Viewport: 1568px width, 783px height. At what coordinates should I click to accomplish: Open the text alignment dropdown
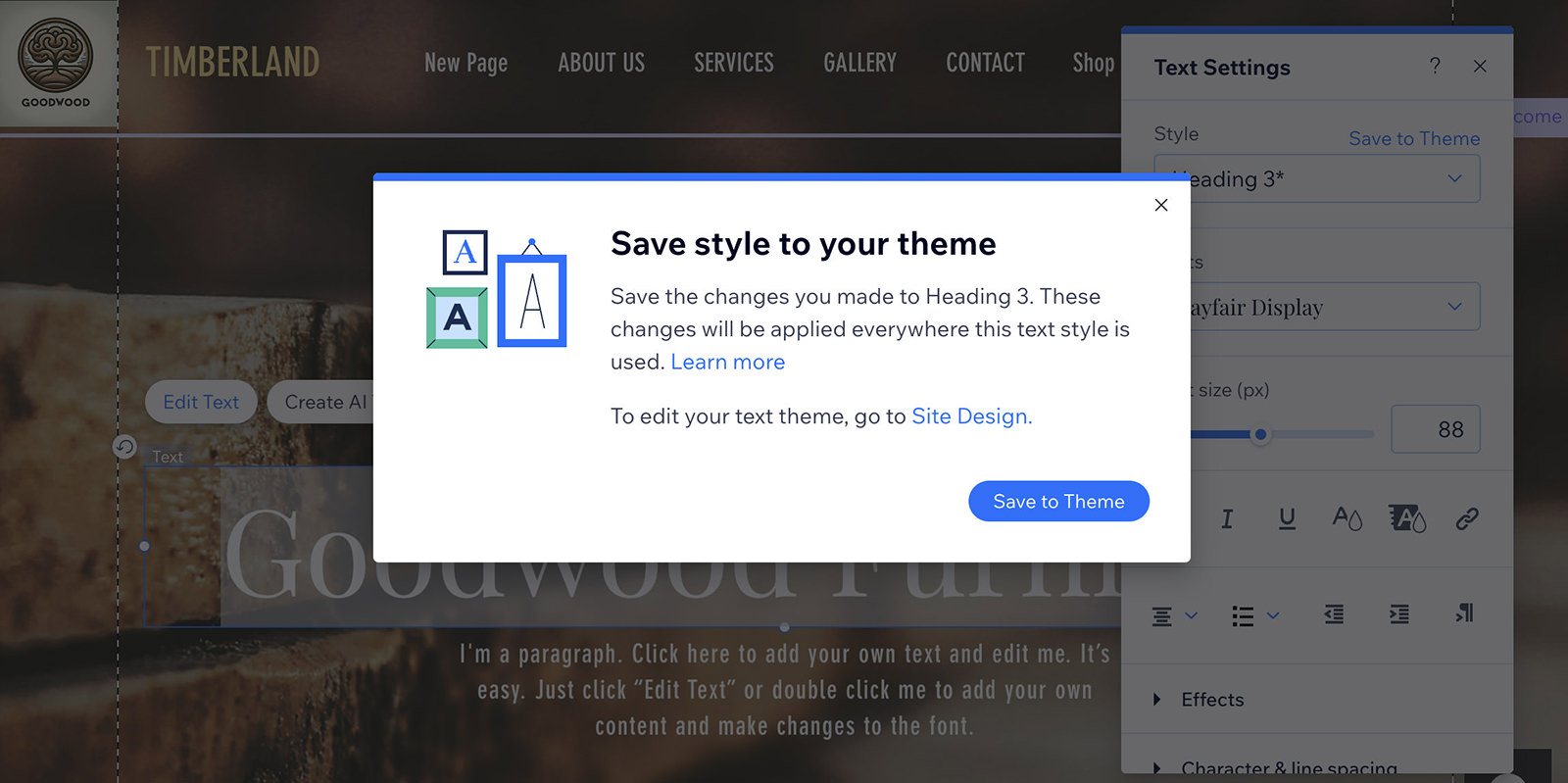coord(1174,615)
